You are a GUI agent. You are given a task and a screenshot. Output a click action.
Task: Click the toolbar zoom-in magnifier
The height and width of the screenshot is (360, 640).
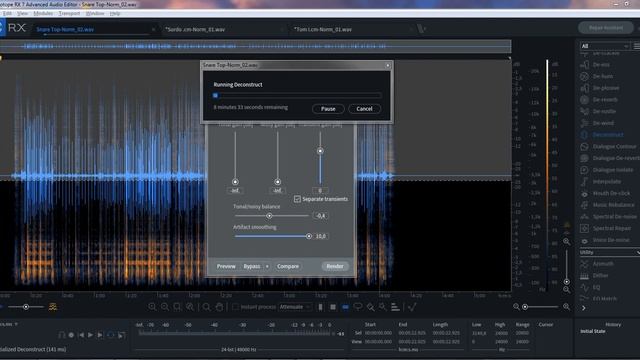[x=152, y=307]
